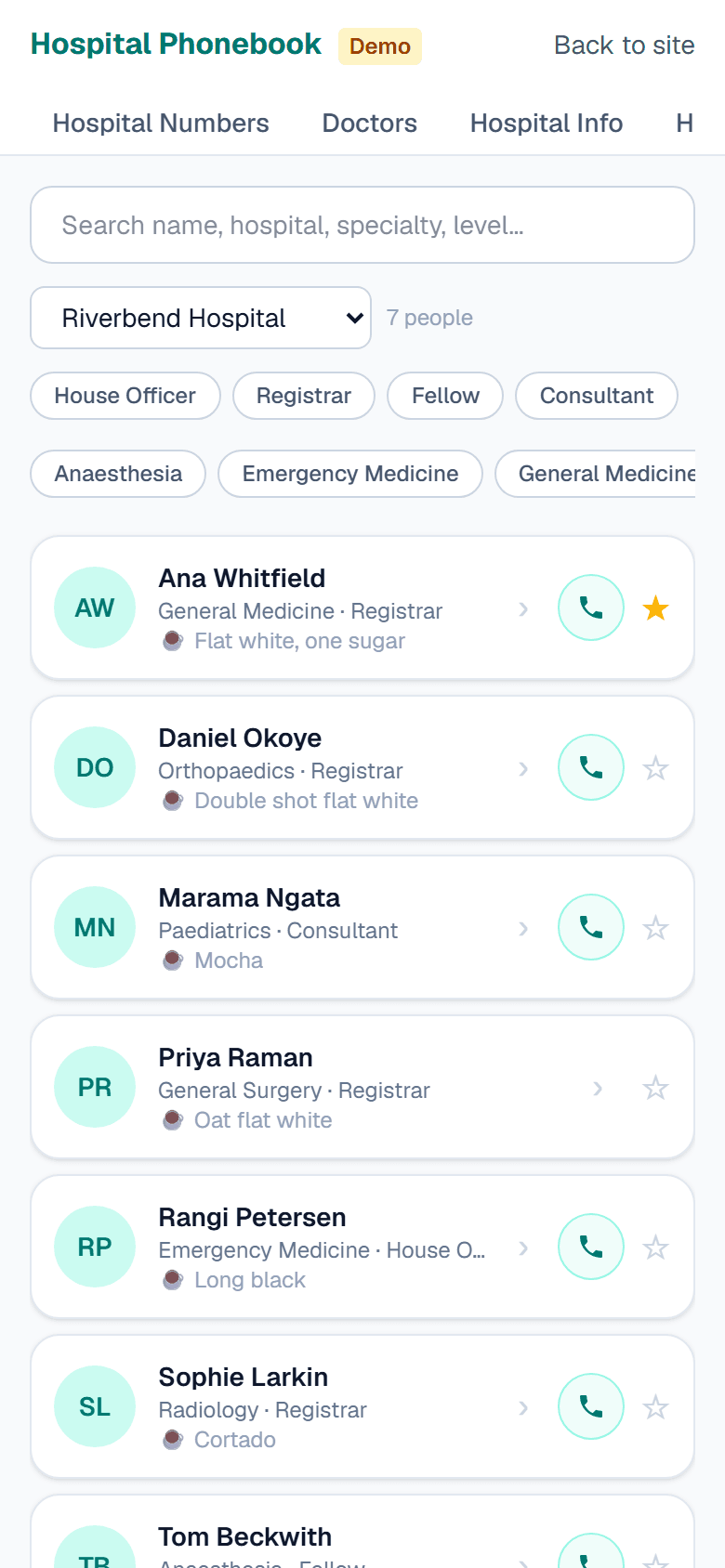Image resolution: width=725 pixels, height=1568 pixels.
Task: Unstar Ana Whitfield from favourites
Action: click(x=656, y=608)
